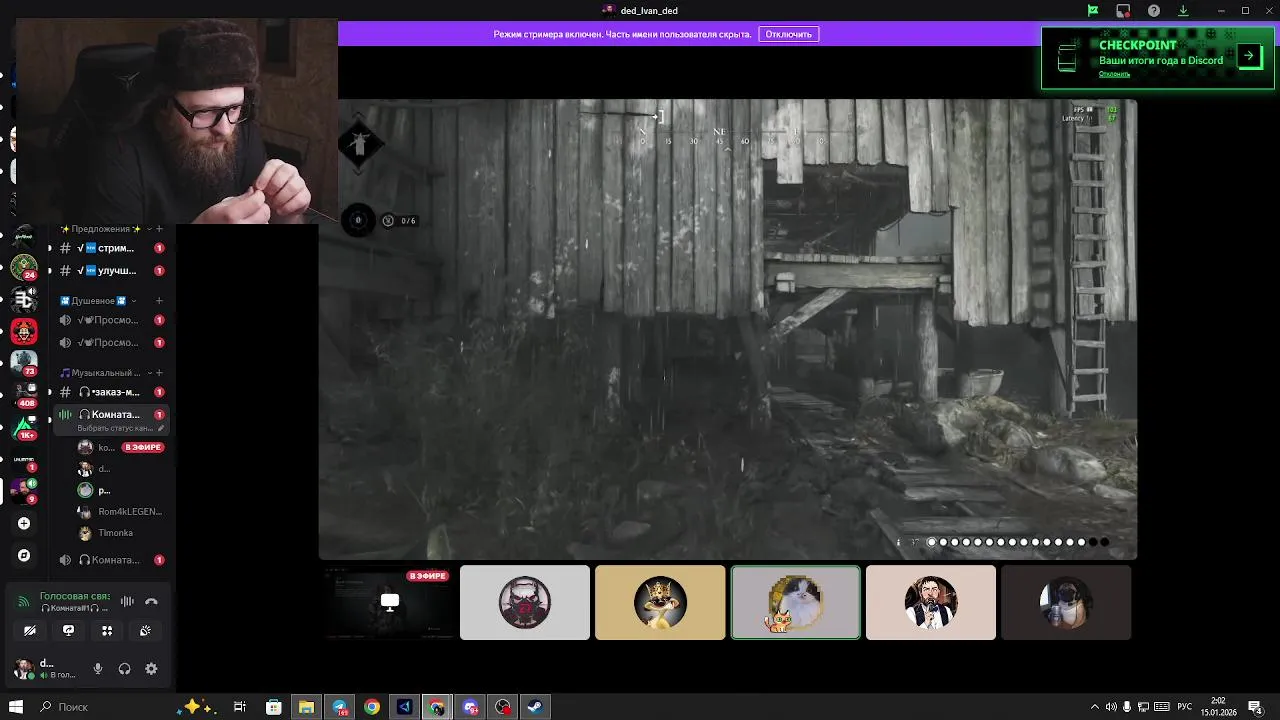Select the white cat avatar participant tile

click(x=796, y=602)
